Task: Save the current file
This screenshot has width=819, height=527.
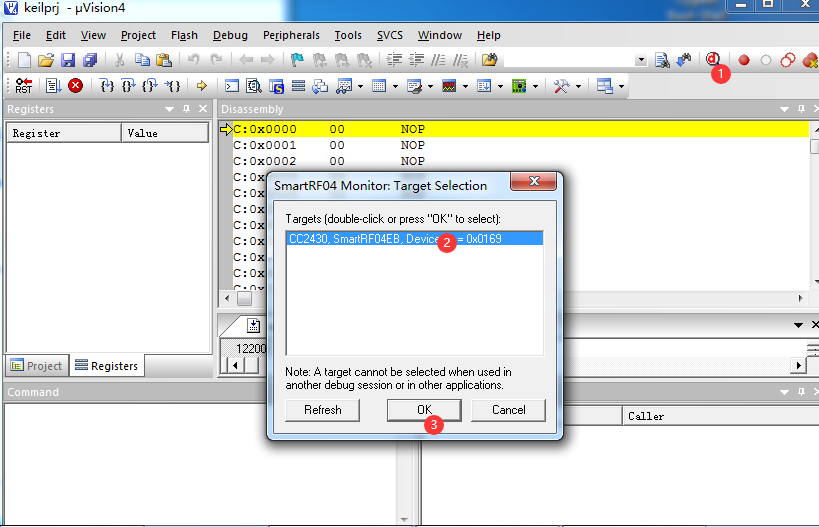Action: pyautogui.click(x=68, y=60)
